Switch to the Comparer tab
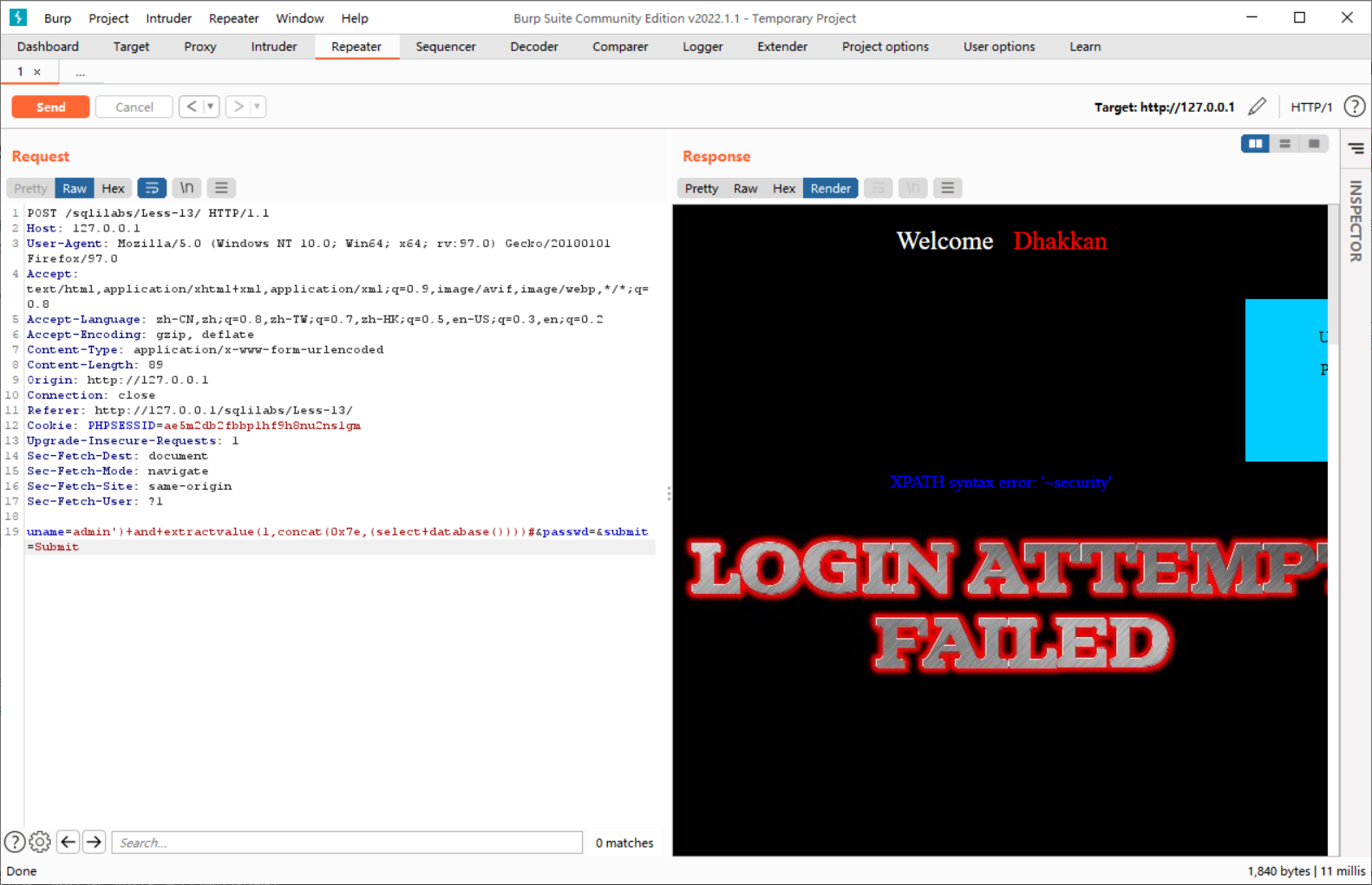 coord(620,47)
